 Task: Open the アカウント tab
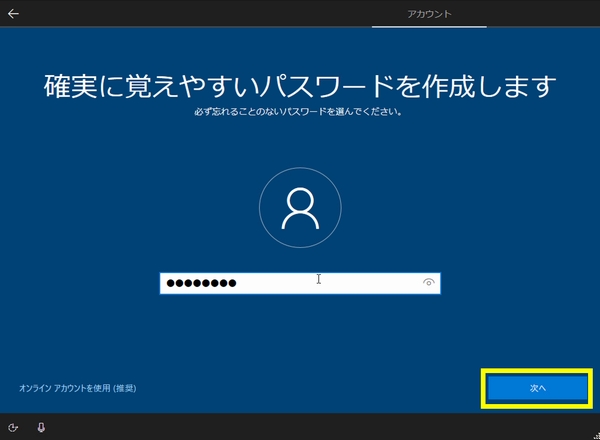429,14
